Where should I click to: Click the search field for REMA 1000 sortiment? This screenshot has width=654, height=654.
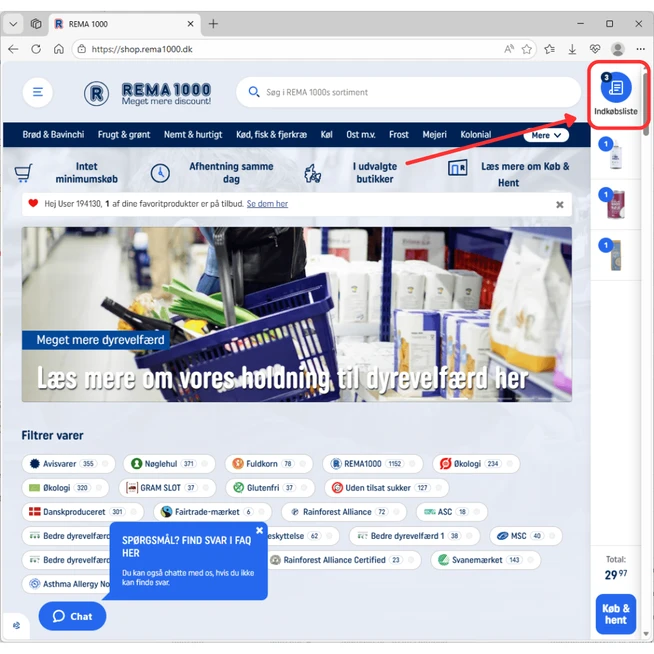click(410, 92)
